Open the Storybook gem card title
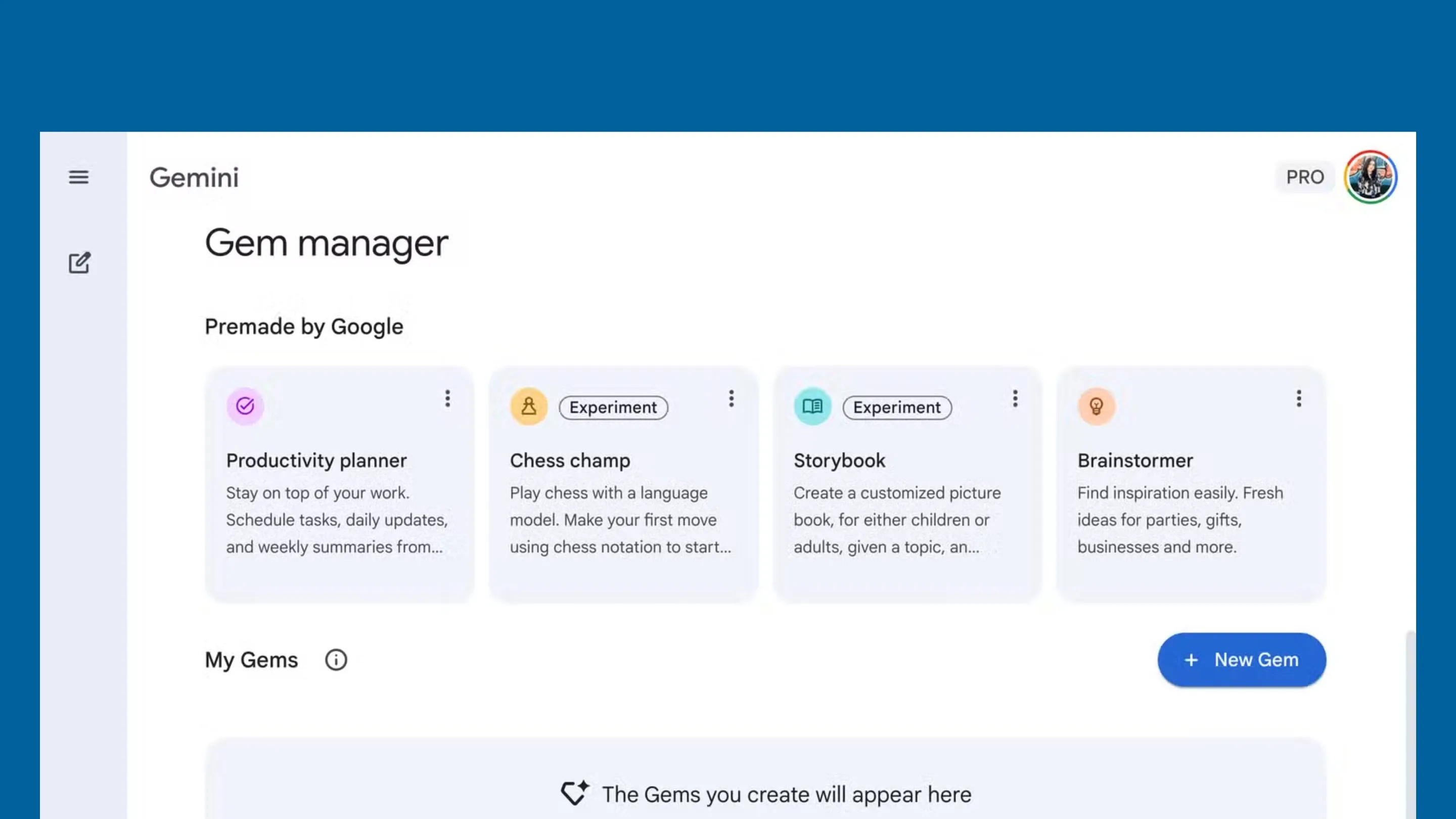Screen dimensions: 1456x819 839,461
